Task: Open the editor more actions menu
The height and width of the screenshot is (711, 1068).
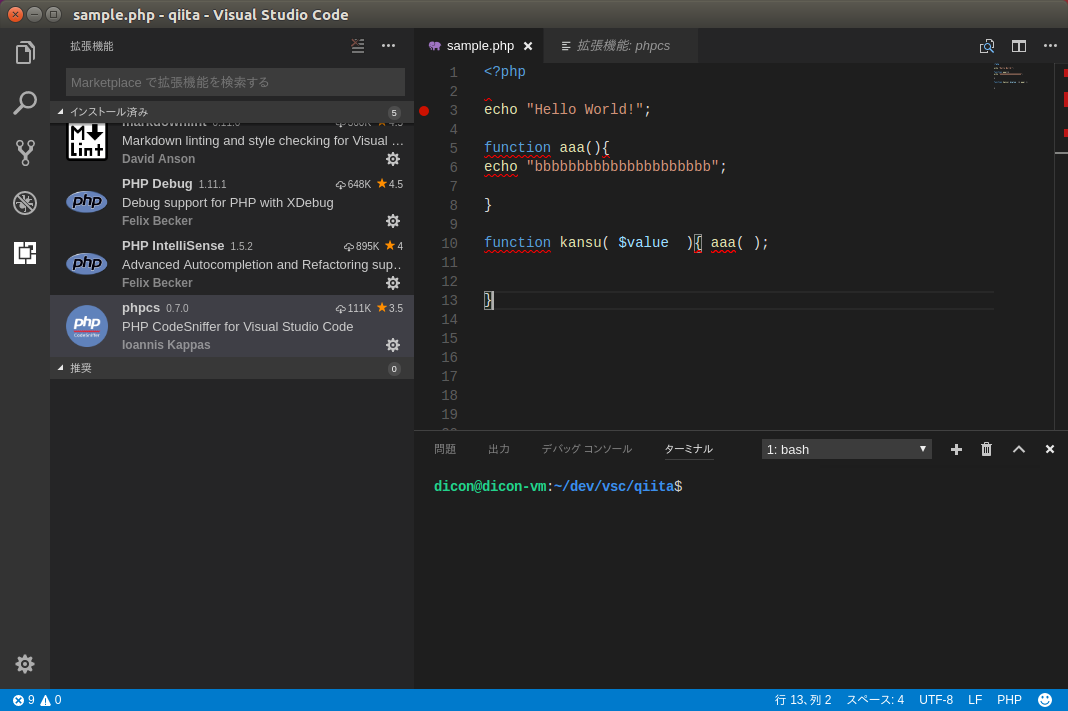Action: 1050,46
